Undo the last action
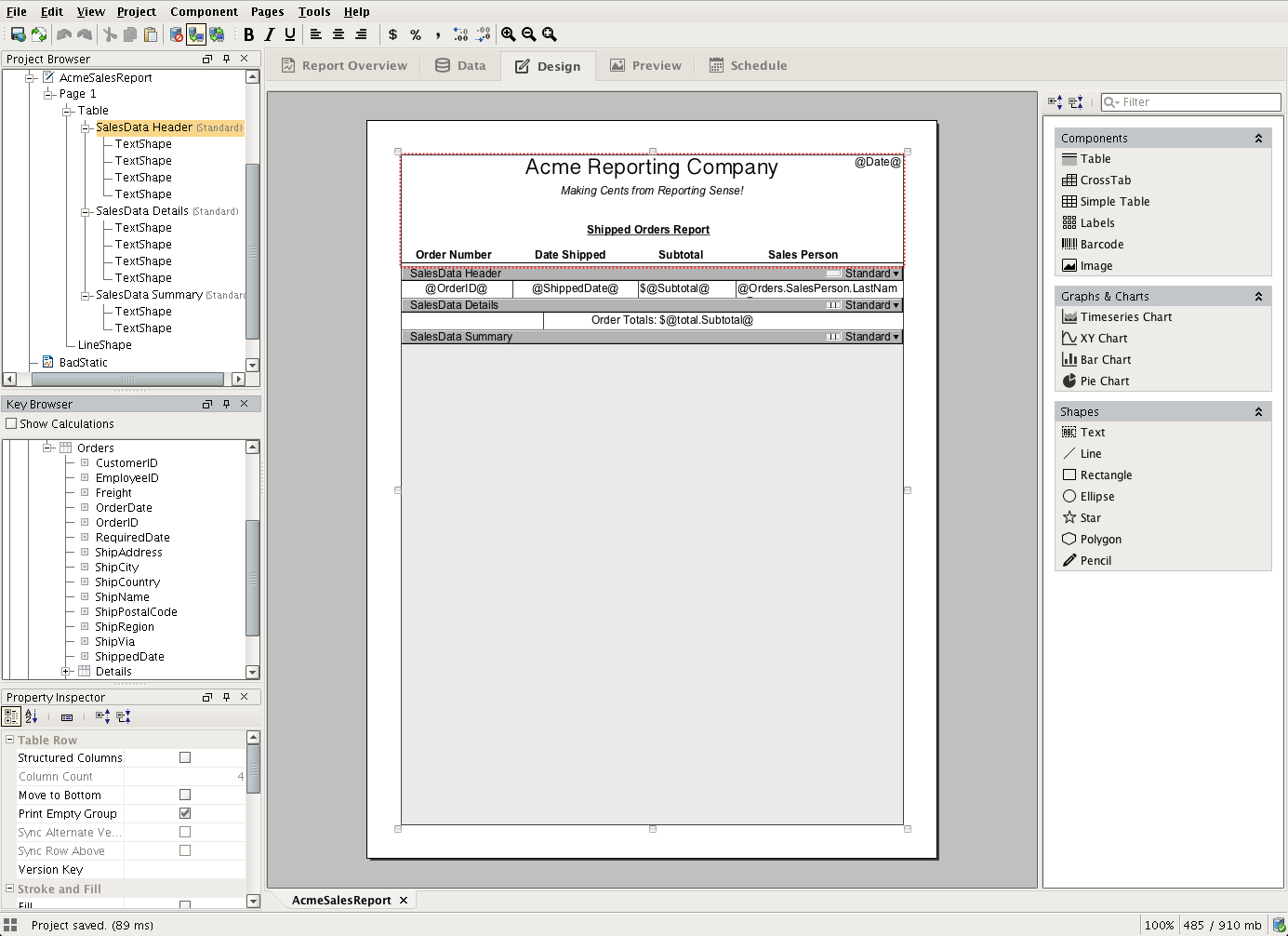 click(x=63, y=34)
